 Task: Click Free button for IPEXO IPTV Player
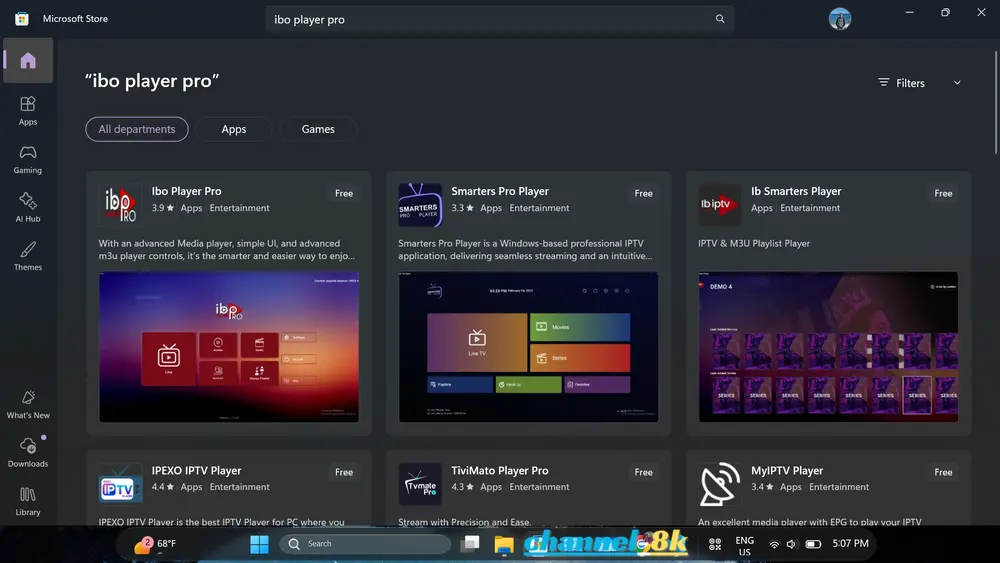click(344, 472)
